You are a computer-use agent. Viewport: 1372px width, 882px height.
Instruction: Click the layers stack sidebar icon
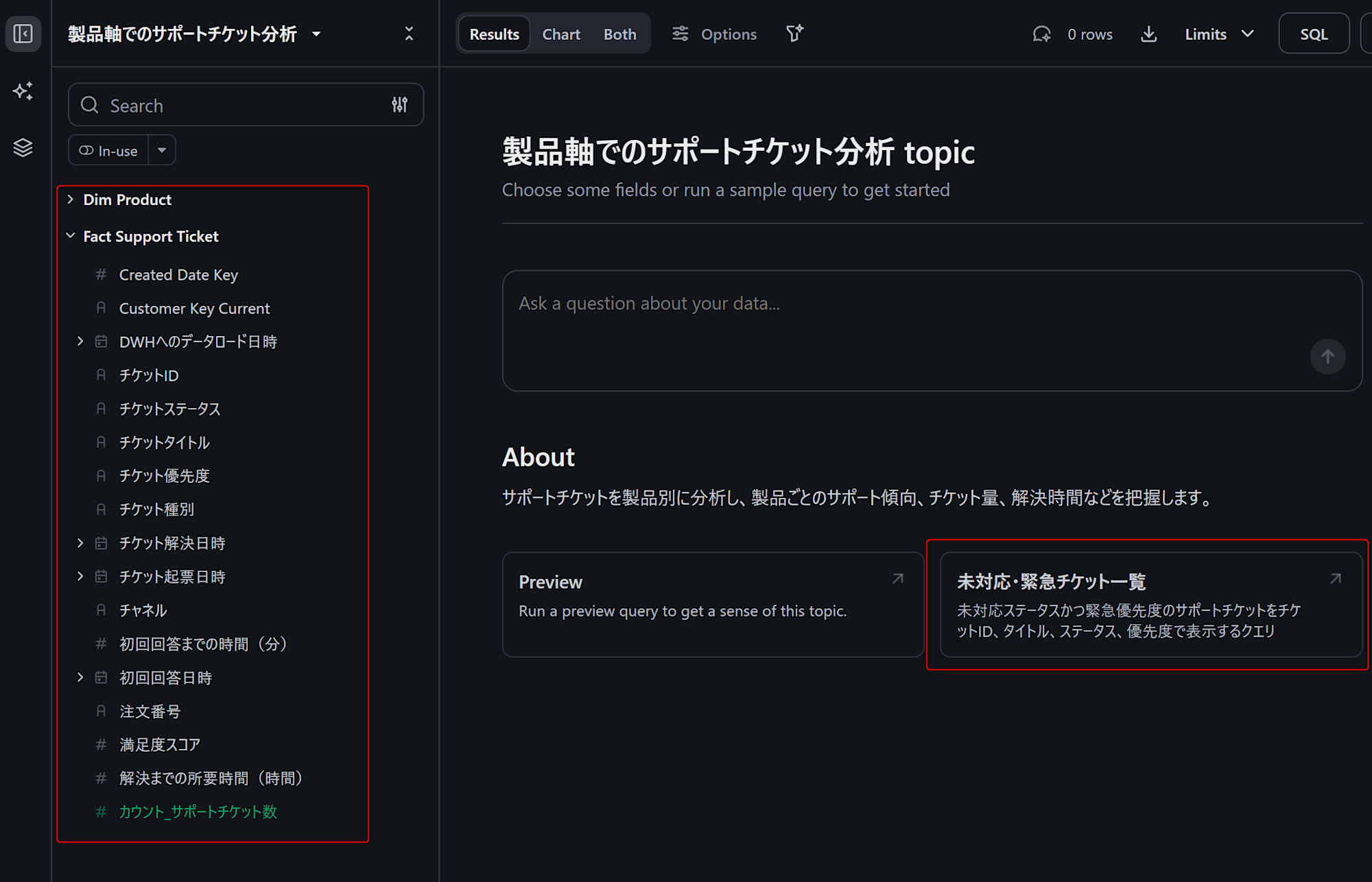pos(23,147)
